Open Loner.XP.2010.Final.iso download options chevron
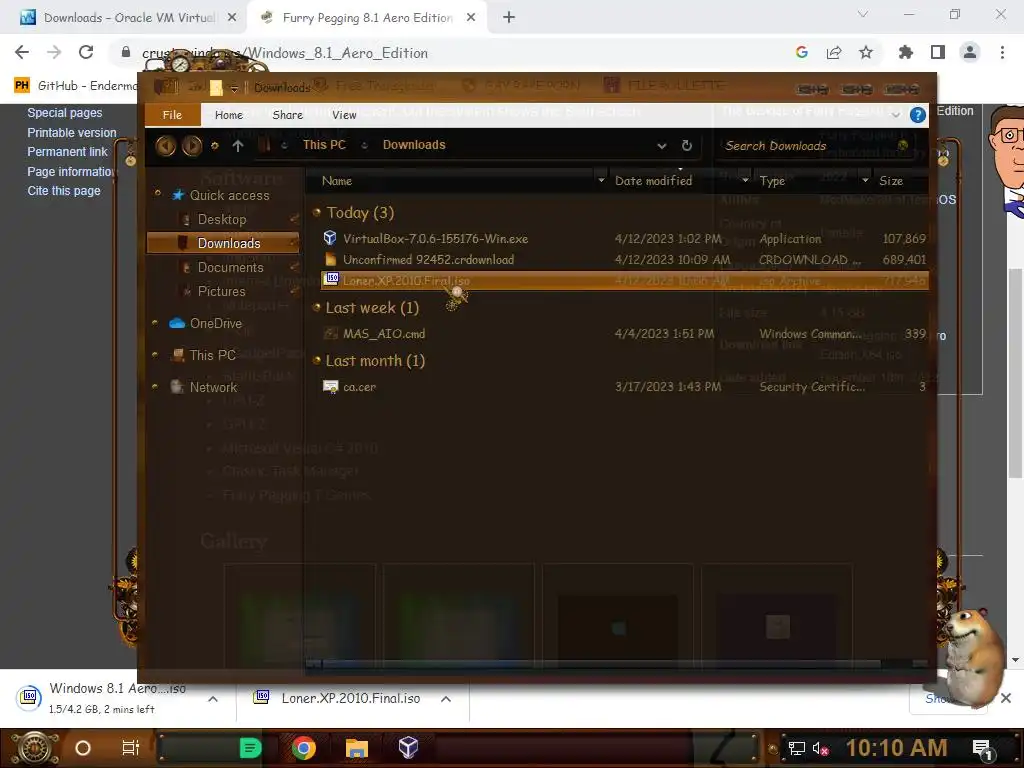The width and height of the screenshot is (1024, 768). [x=446, y=699]
